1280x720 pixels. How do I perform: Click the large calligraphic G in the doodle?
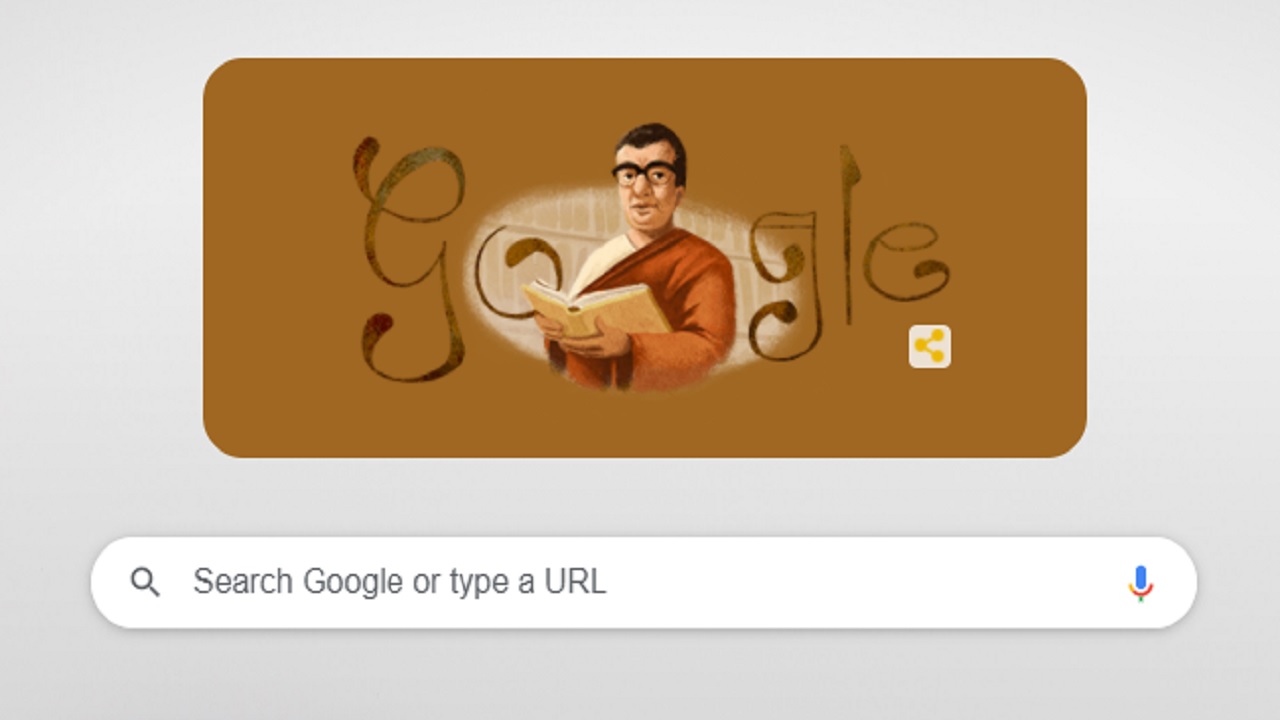[408, 258]
